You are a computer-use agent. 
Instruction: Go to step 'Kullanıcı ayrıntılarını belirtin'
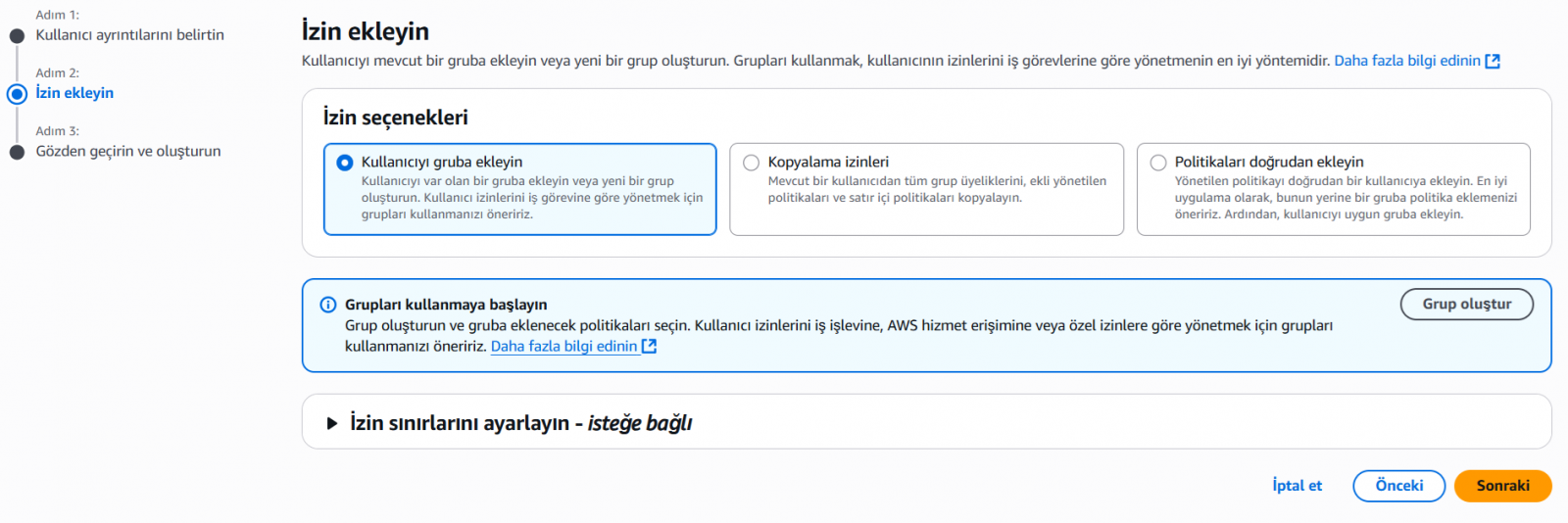tap(129, 35)
